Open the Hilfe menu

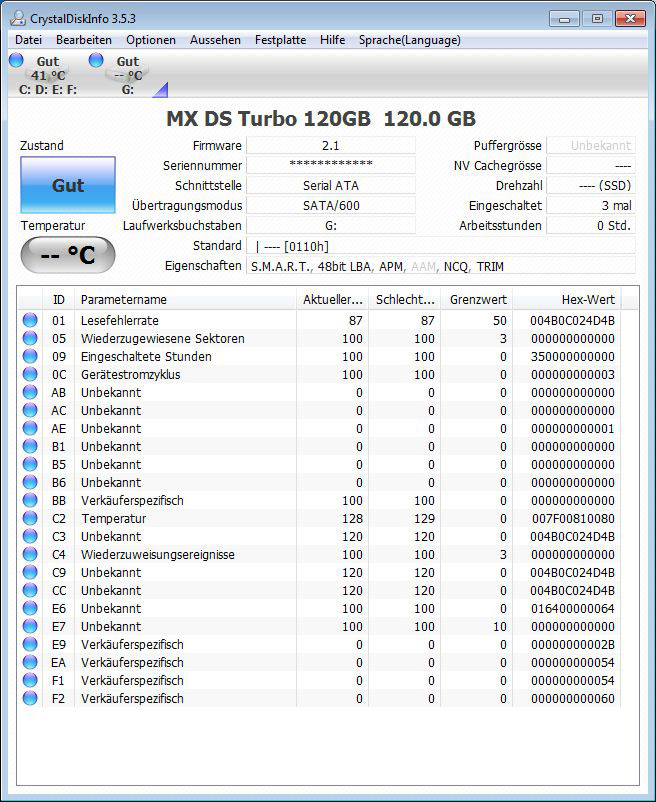click(x=332, y=40)
